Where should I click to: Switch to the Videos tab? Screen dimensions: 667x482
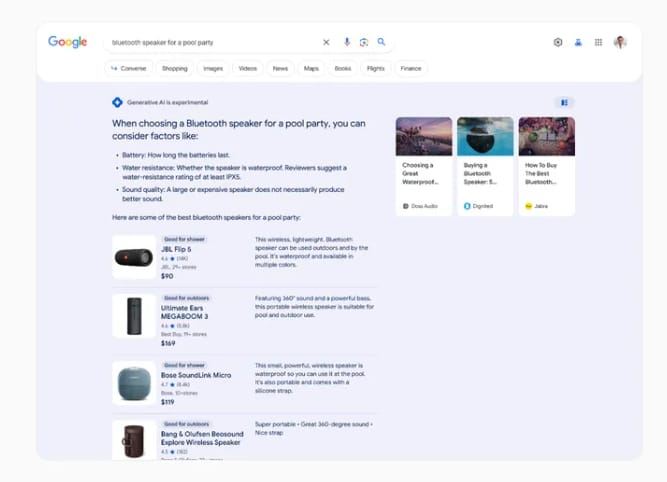248,68
